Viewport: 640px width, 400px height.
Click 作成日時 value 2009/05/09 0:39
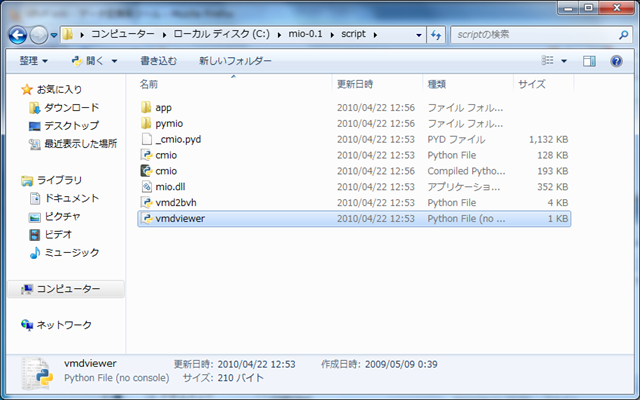click(401, 364)
